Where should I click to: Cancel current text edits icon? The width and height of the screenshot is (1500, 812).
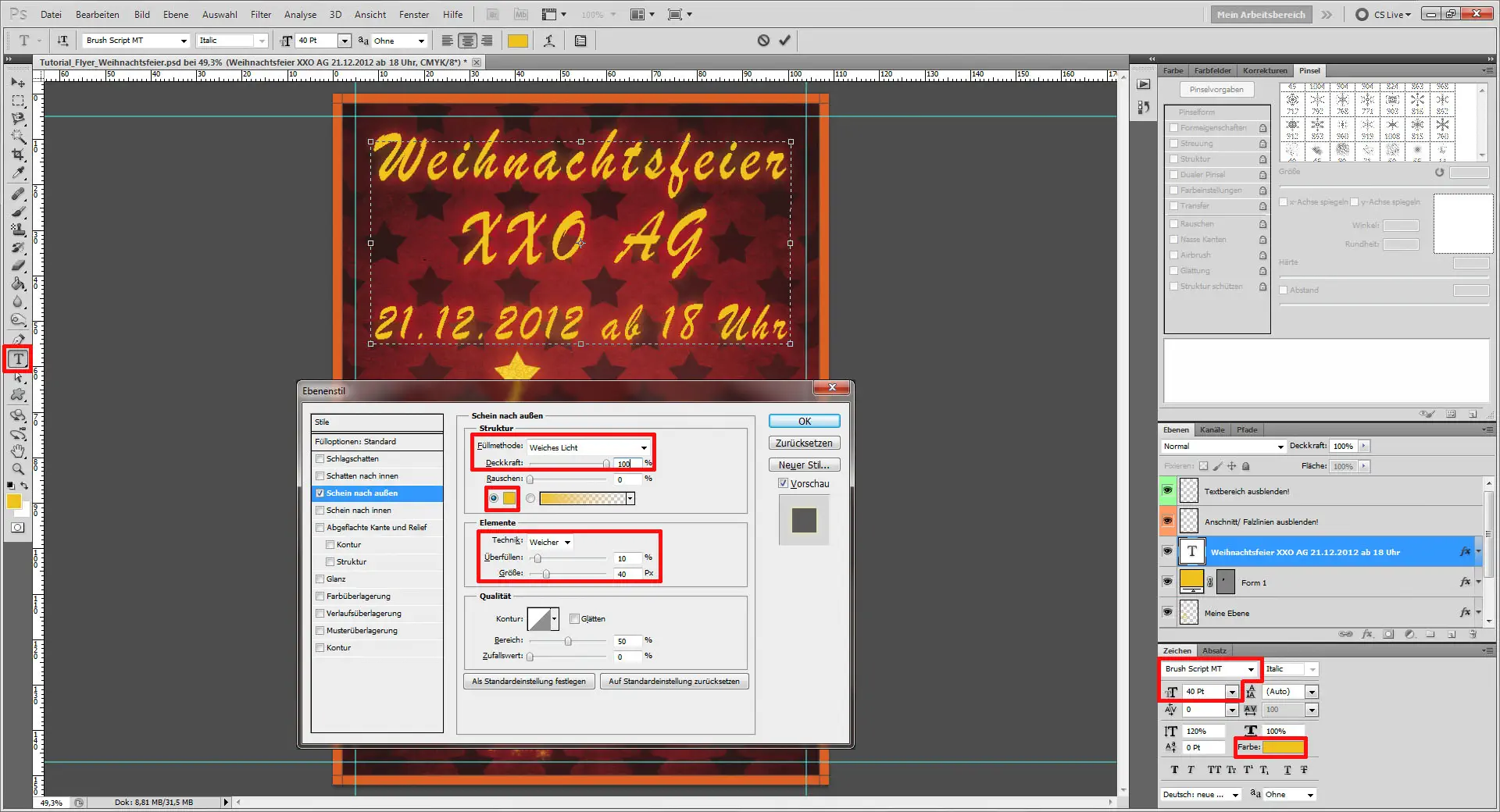coord(763,41)
